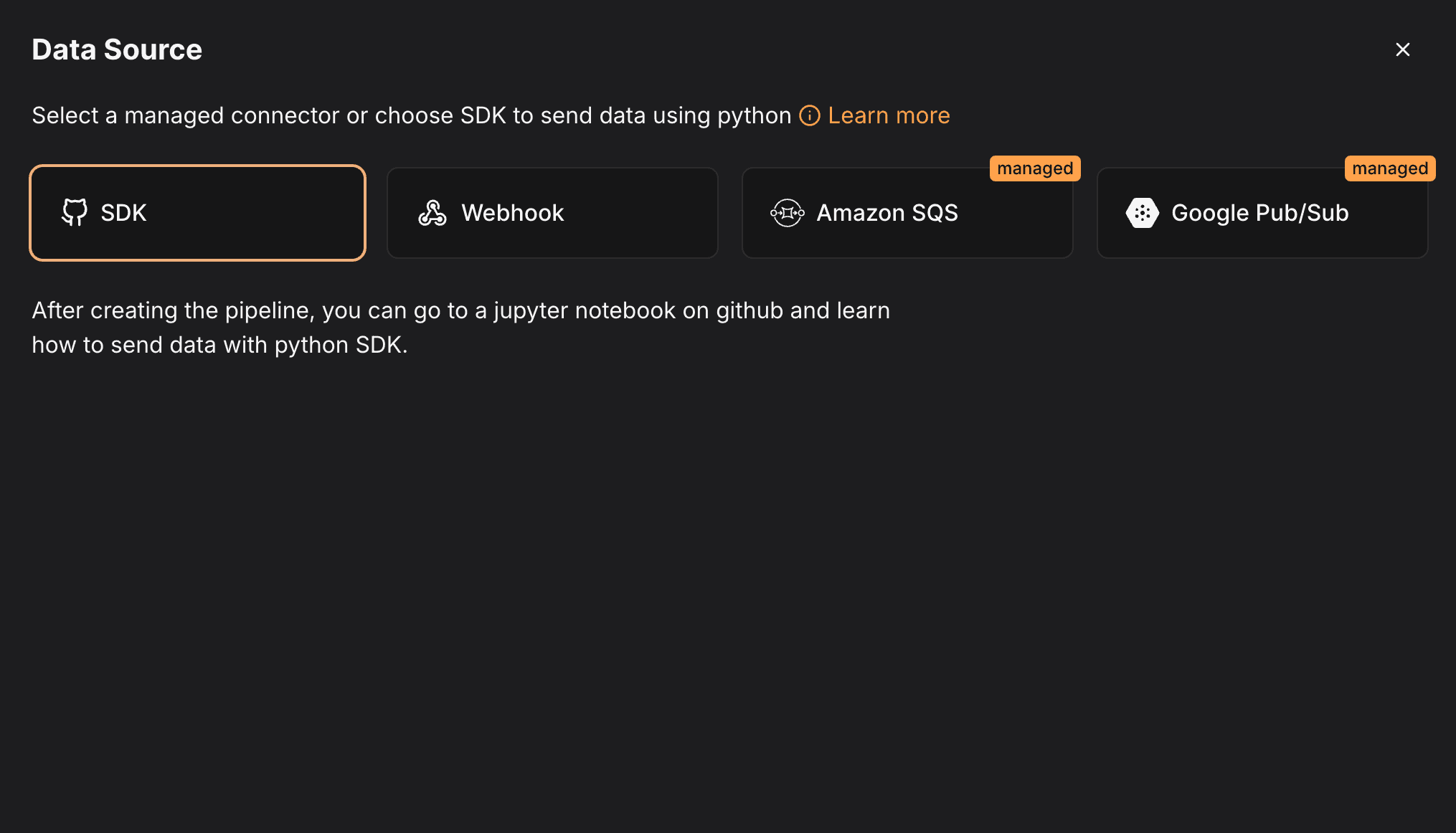Click the Google Pub/Sub hexagon icon
Viewport: 1456px width, 833px height.
(x=1142, y=213)
